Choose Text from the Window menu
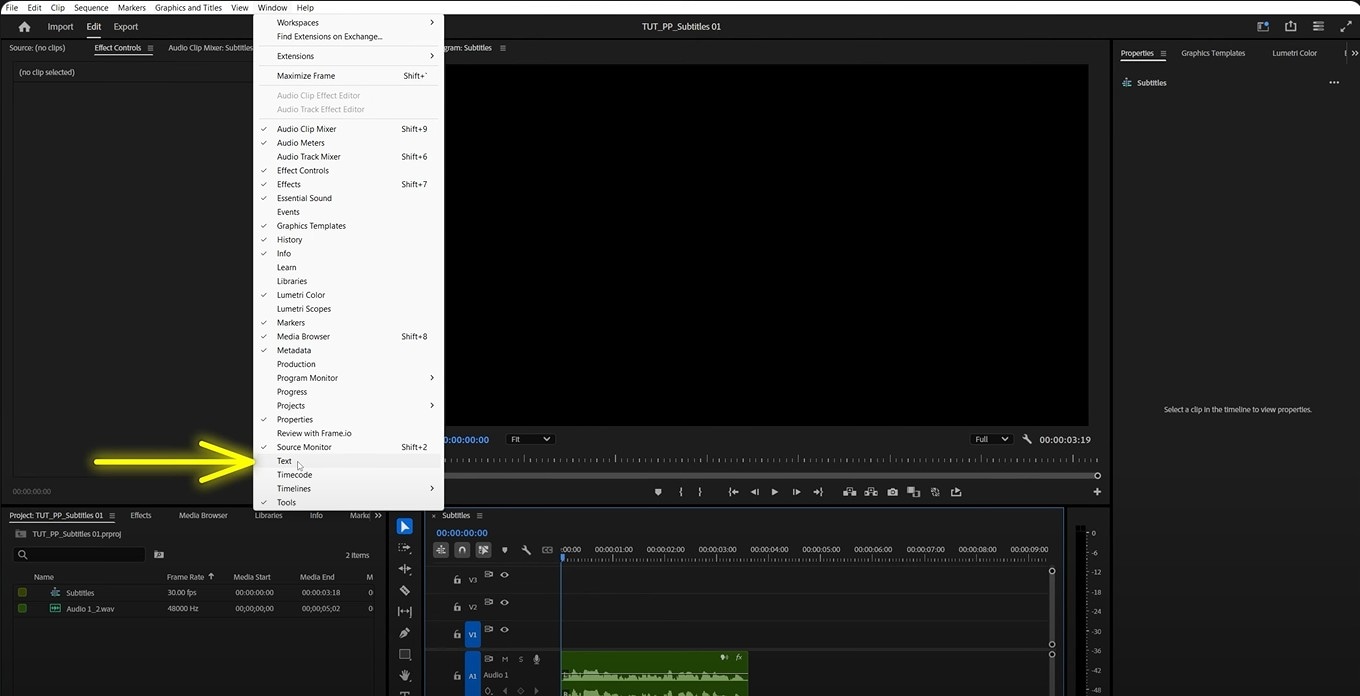The height and width of the screenshot is (696, 1360). [x=285, y=461]
